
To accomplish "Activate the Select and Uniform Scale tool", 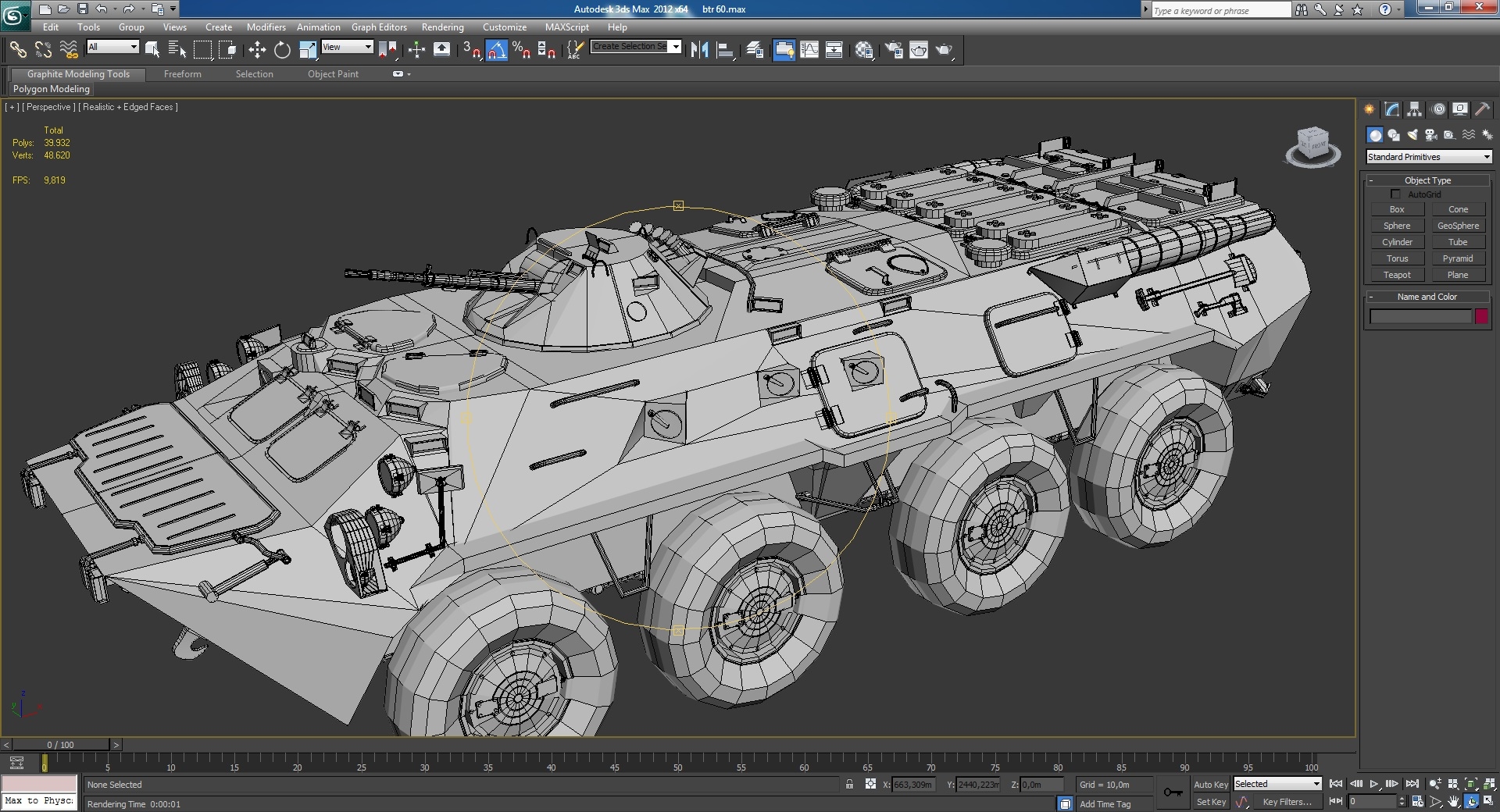I will pyautogui.click(x=308, y=50).
